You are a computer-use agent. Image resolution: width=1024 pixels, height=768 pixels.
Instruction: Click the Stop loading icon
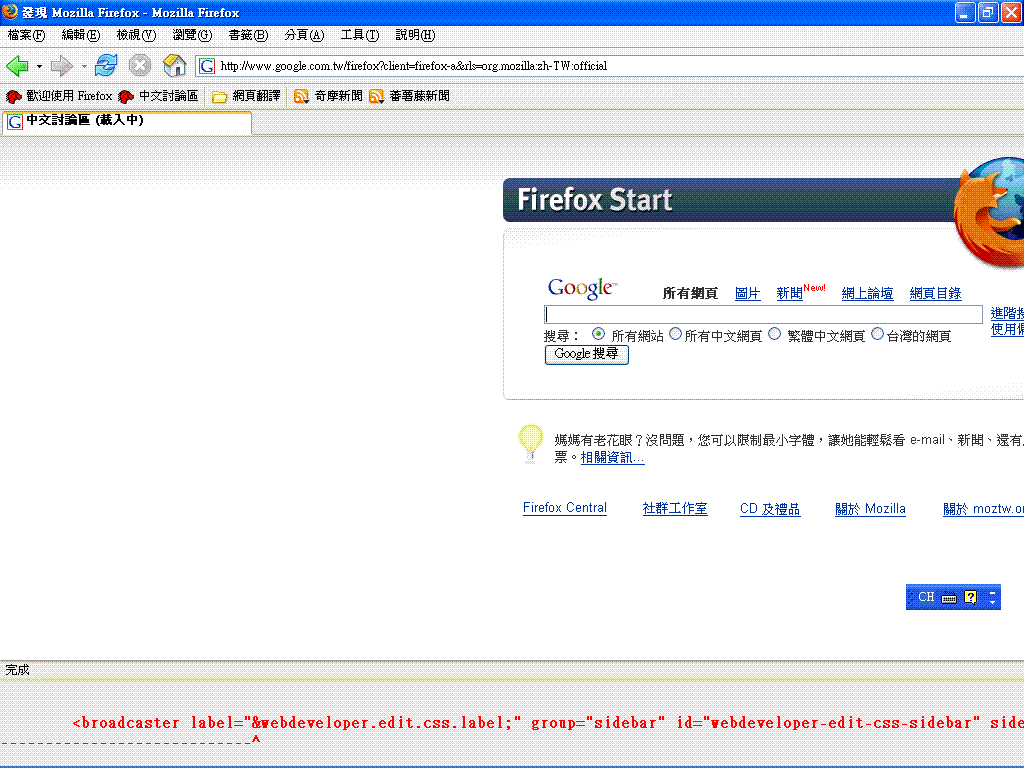coord(139,65)
